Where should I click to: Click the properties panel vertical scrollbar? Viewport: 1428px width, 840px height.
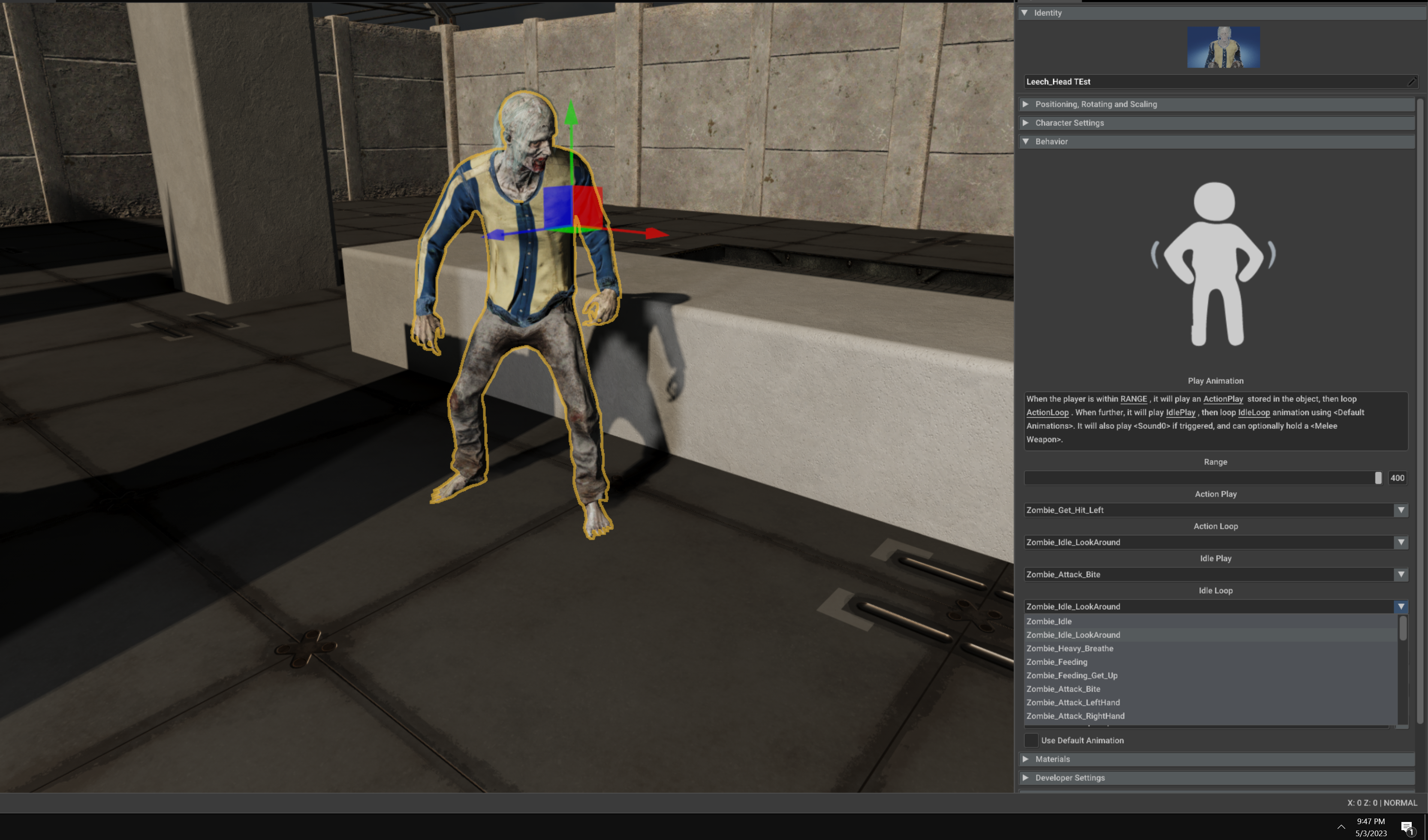(x=1420, y=411)
